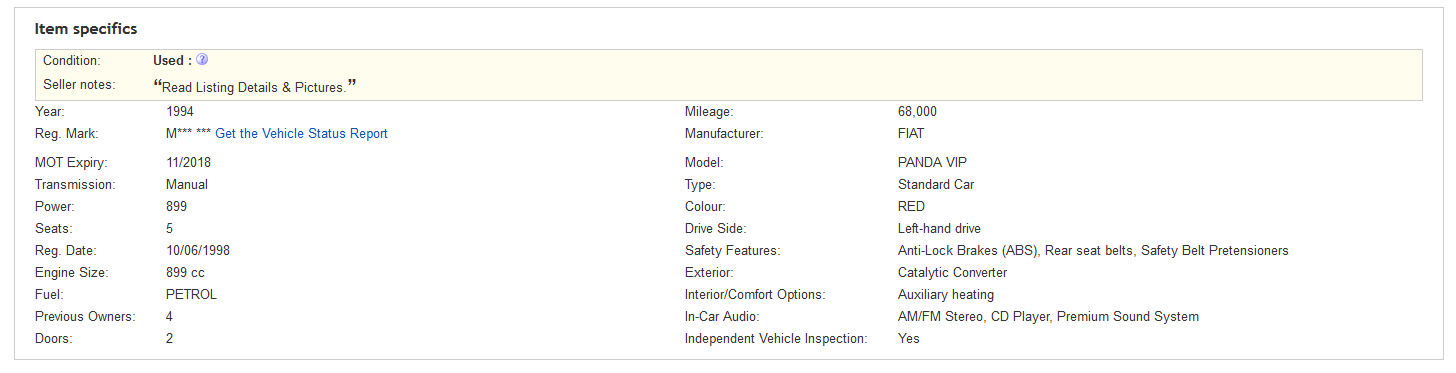
Task: Open the Get the Vehicle Status Report link
Action: point(301,134)
